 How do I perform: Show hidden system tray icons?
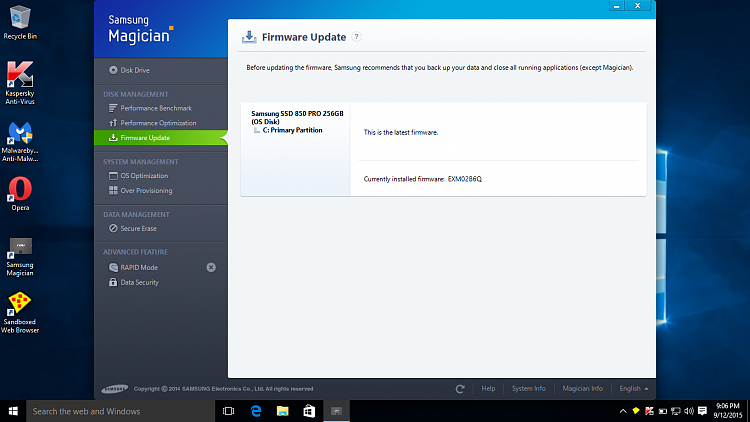point(623,411)
